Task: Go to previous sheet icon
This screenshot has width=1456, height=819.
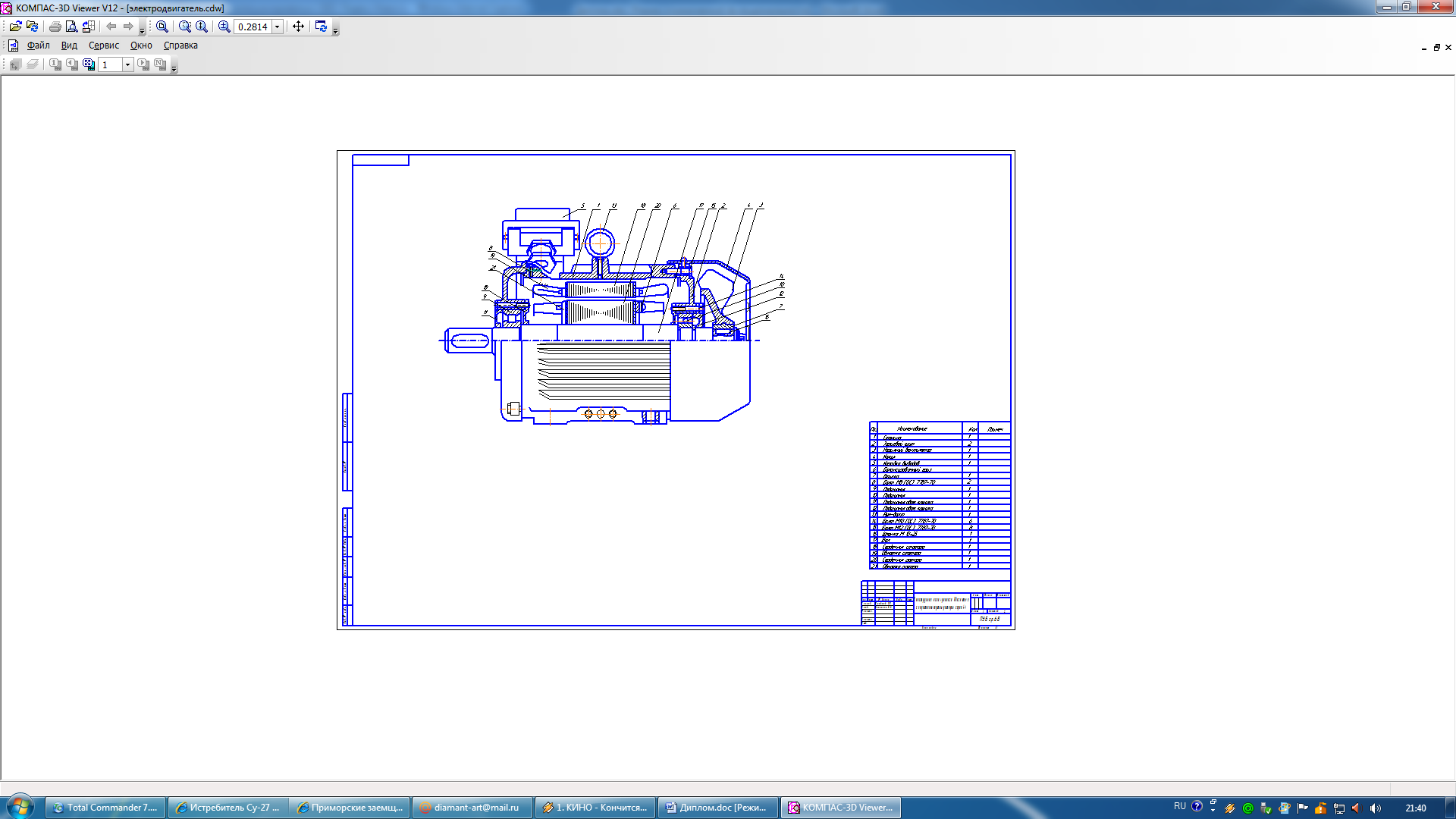Action: pyautogui.click(x=72, y=64)
